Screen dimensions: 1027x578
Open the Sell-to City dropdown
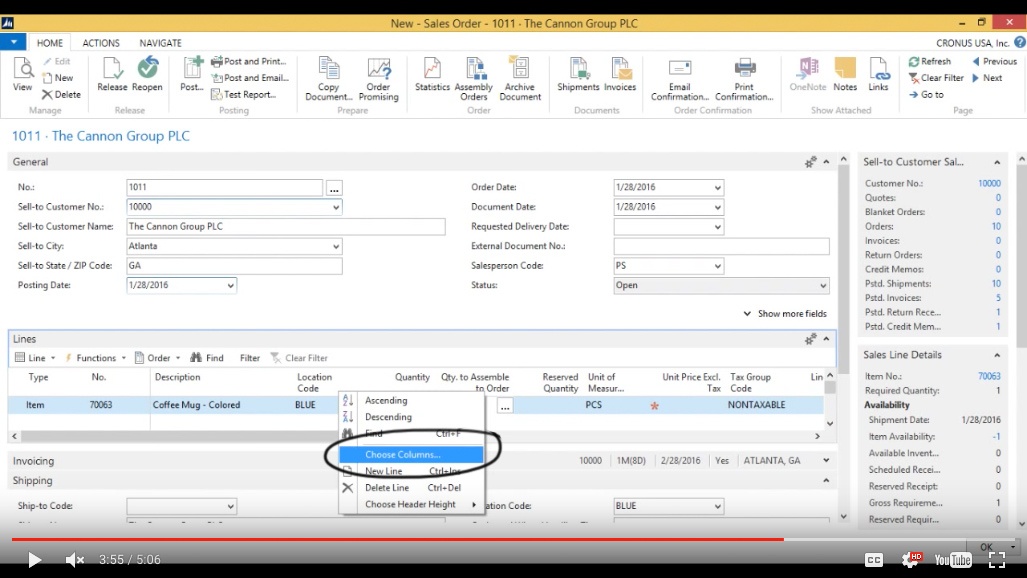[335, 246]
